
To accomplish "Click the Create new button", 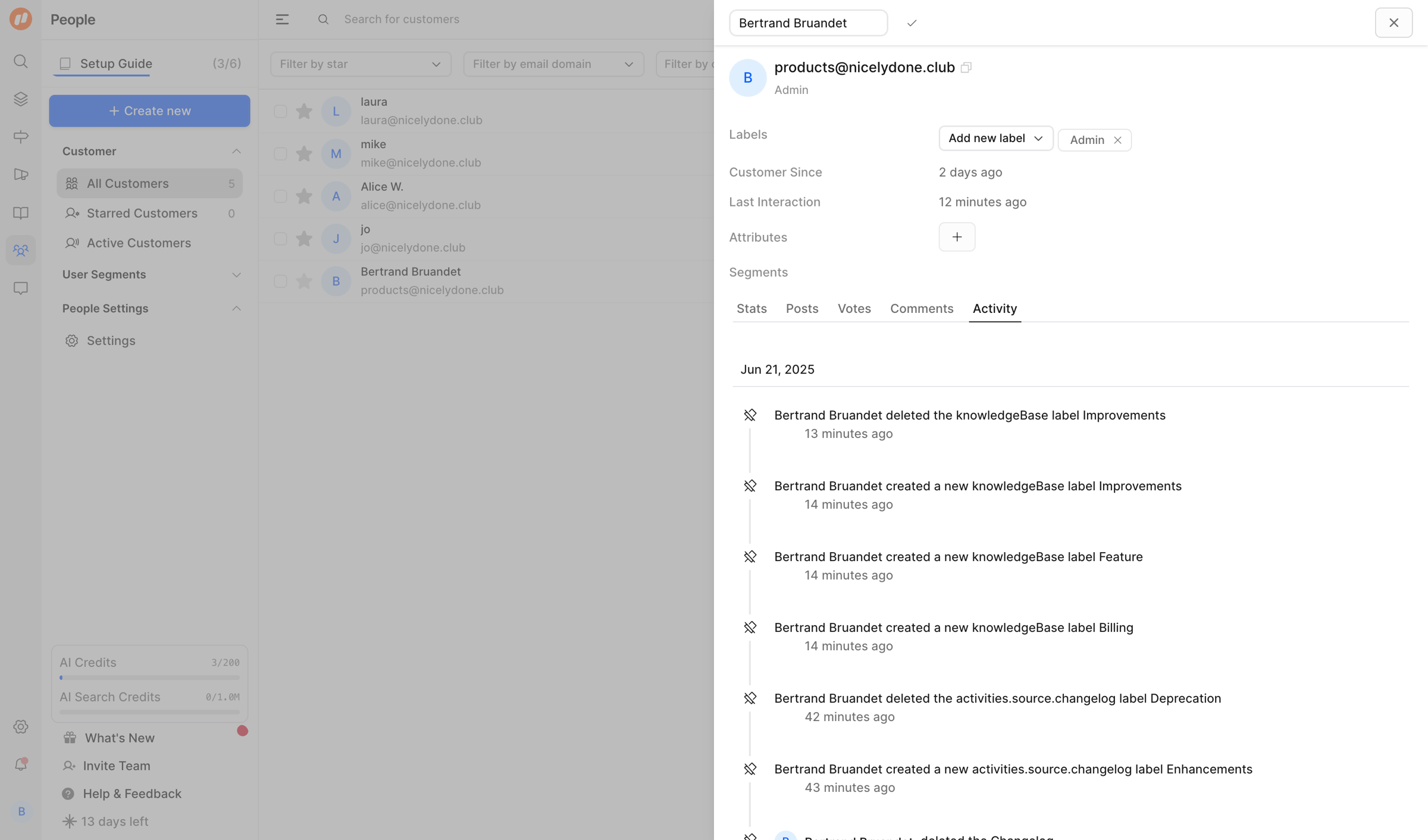I will click(x=149, y=111).
